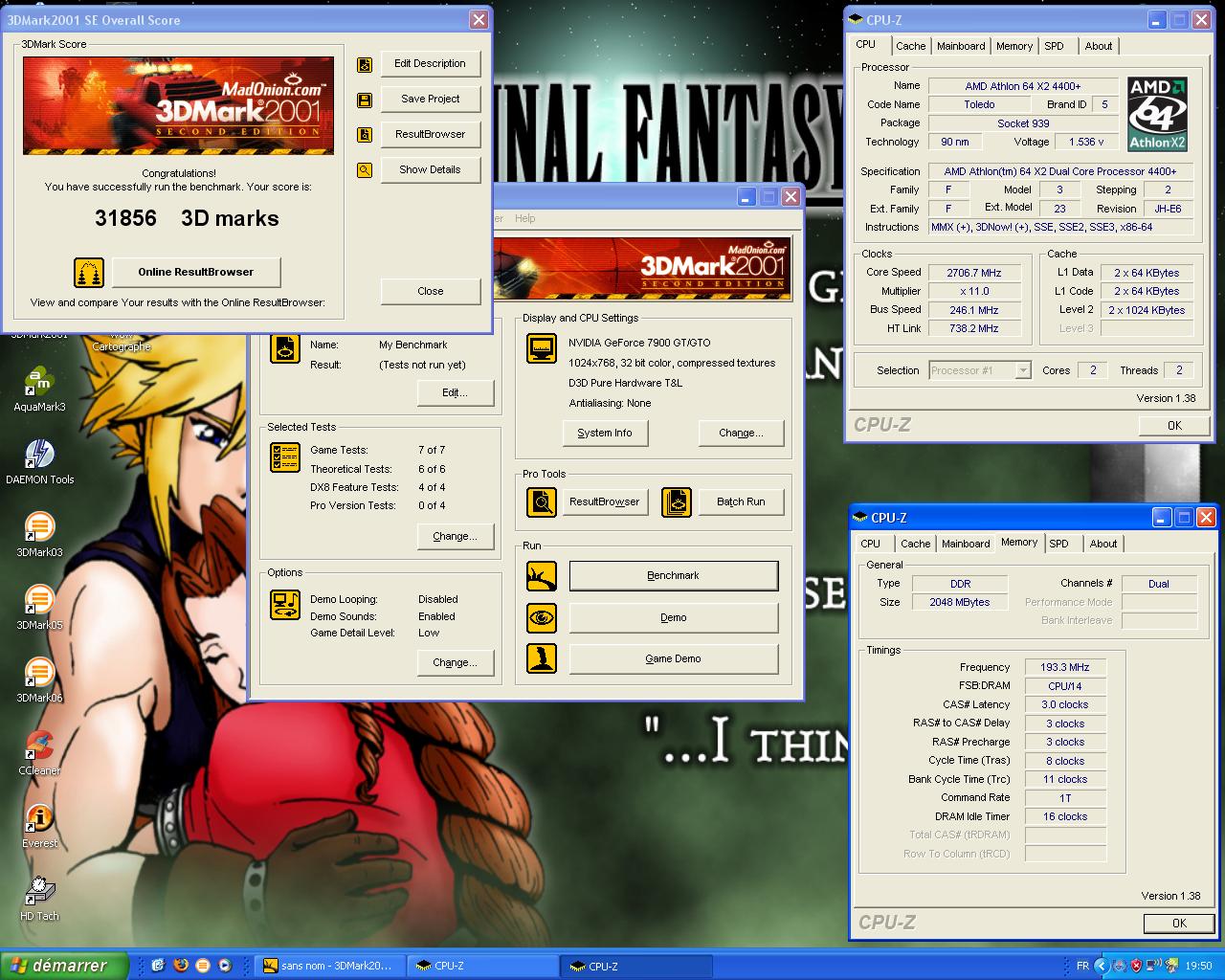Click the Save Project floppy disk icon
This screenshot has width=1225, height=980.
[x=365, y=100]
